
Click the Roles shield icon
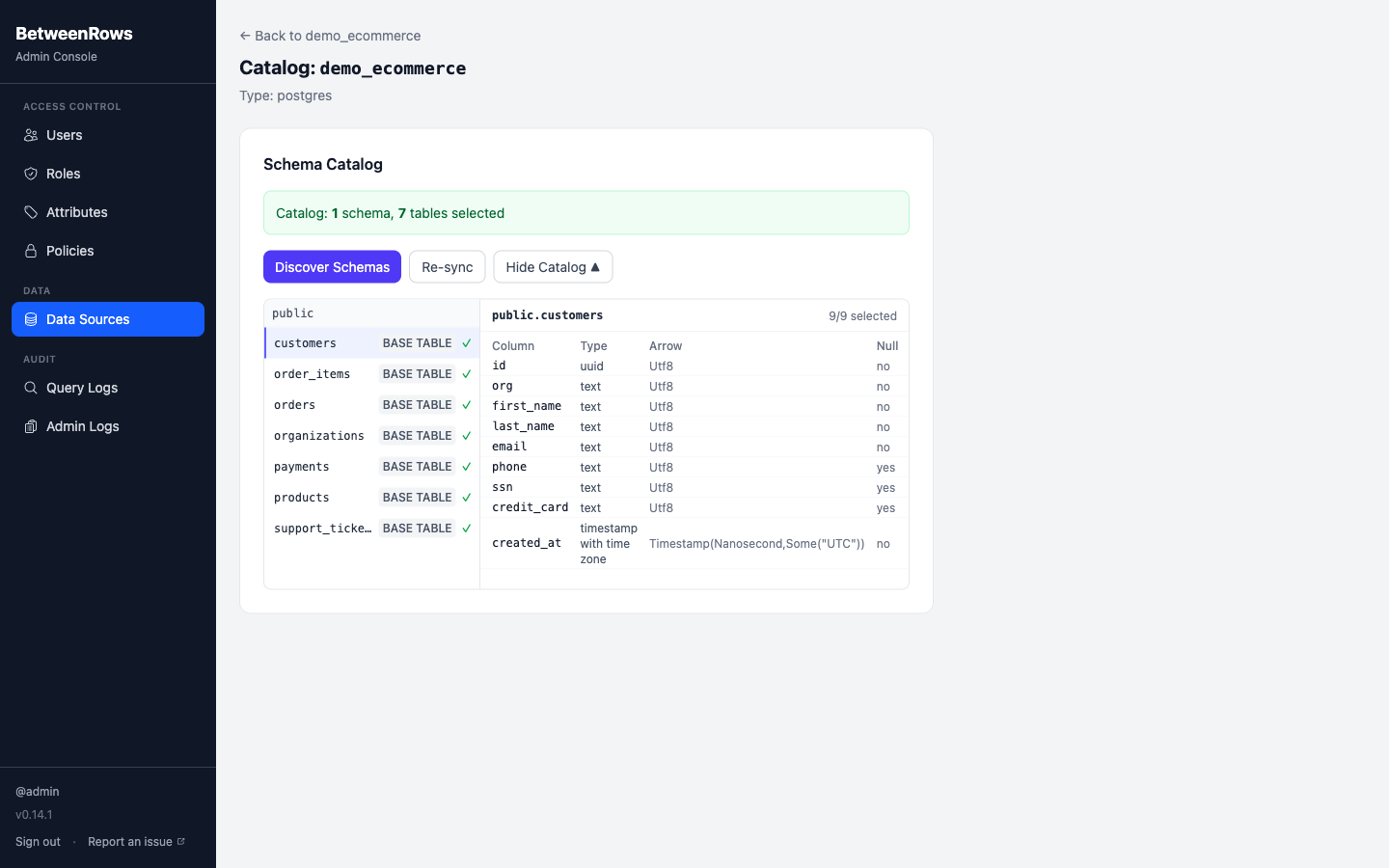click(30, 174)
